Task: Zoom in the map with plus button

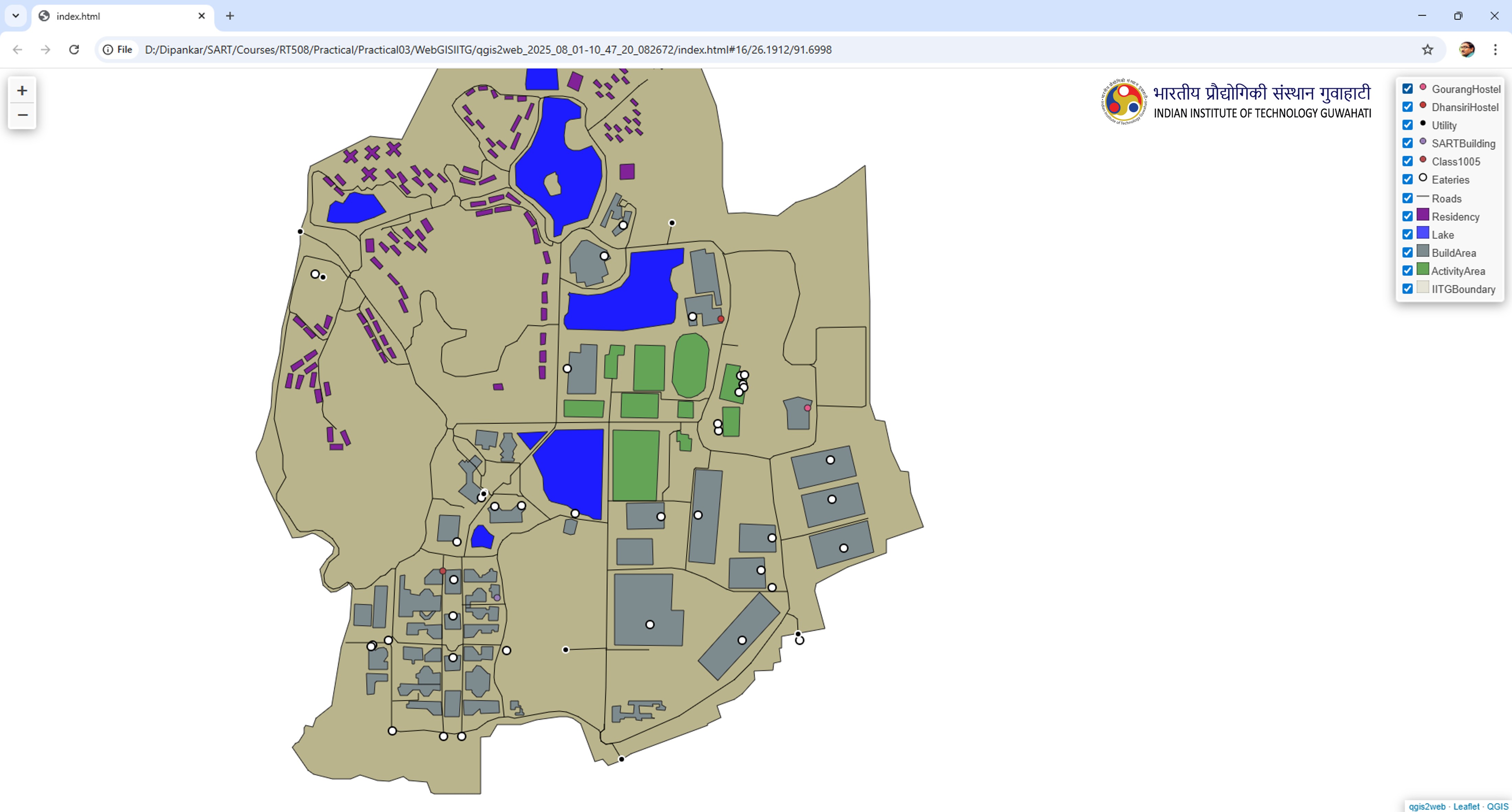Action: point(22,90)
